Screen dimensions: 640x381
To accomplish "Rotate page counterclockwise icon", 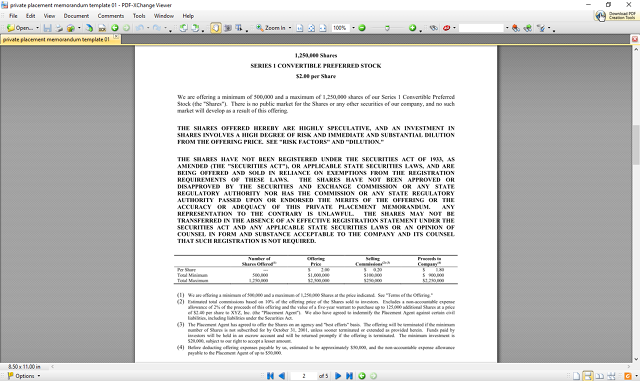I will pyautogui.click(x=184, y=28).
